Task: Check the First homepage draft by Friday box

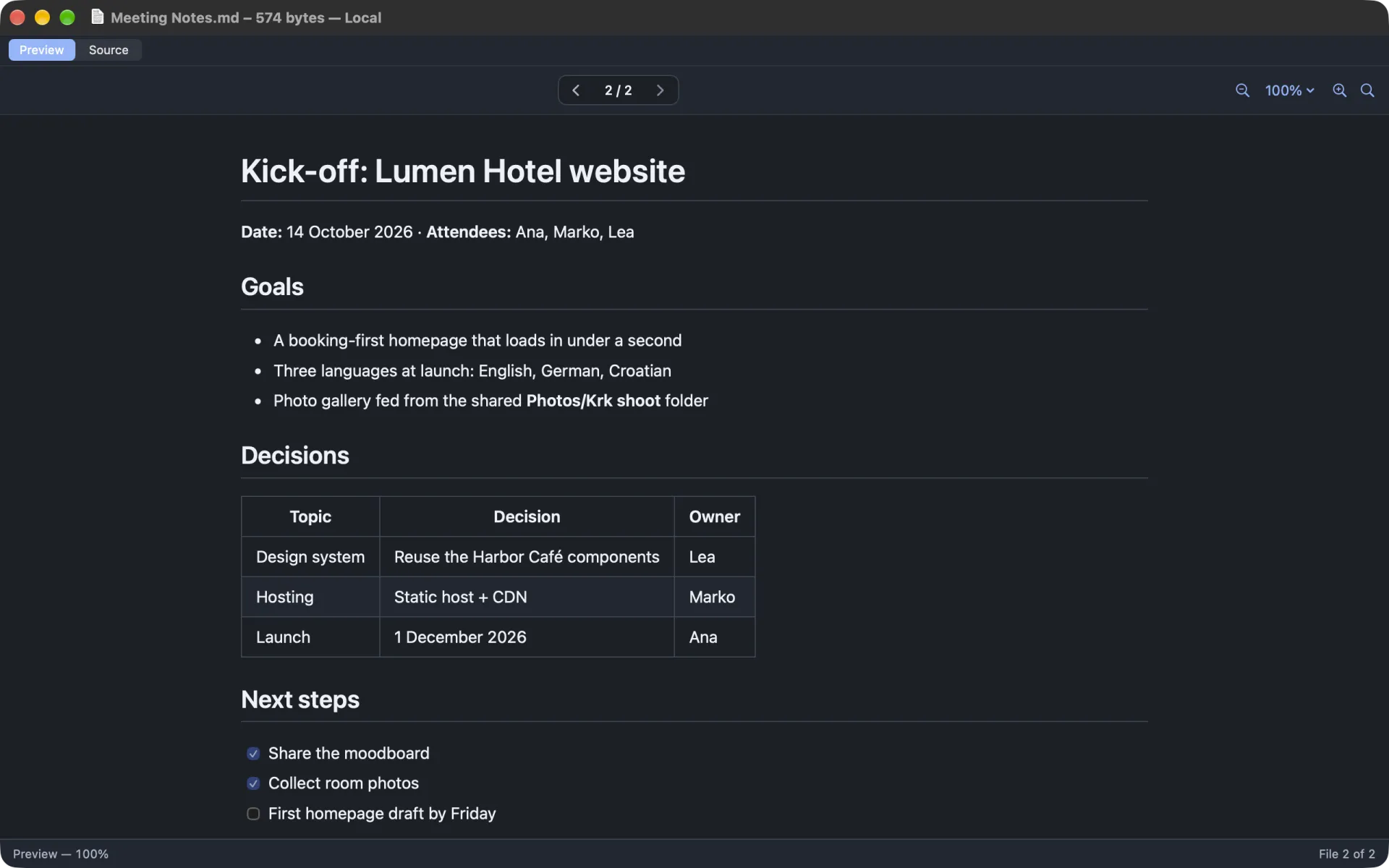Action: coord(253,814)
